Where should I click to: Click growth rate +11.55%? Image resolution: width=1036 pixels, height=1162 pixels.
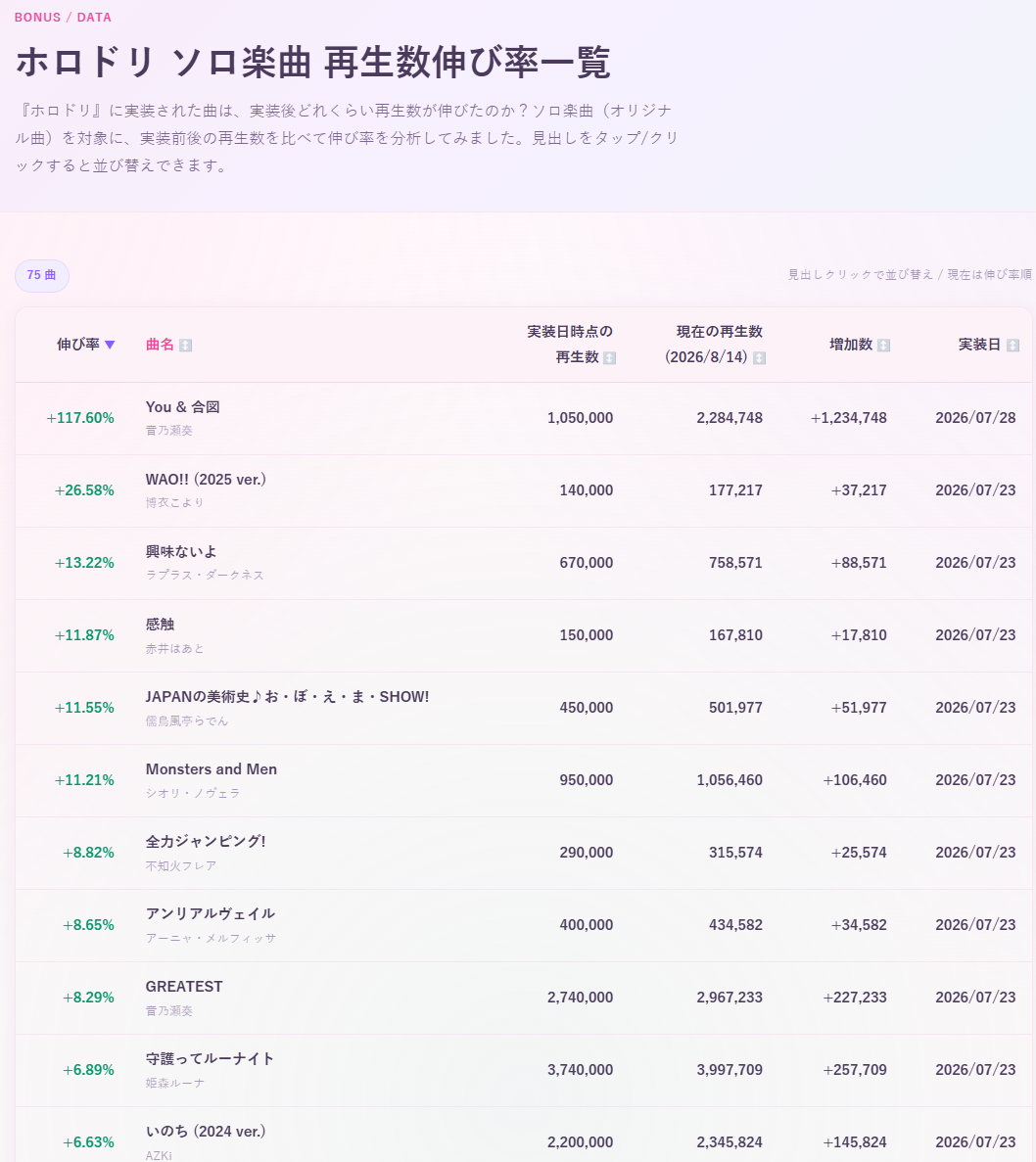(x=84, y=708)
